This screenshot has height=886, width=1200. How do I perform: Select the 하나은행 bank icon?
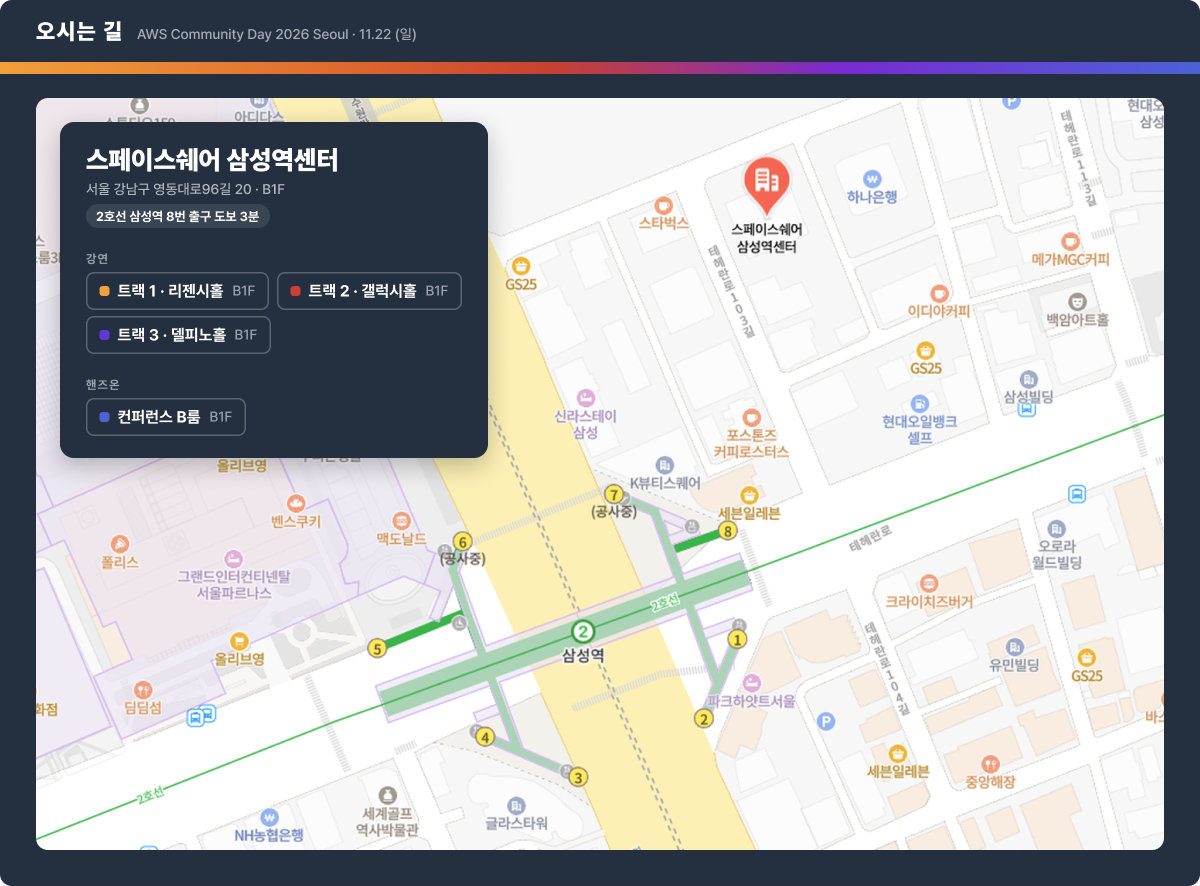click(873, 178)
